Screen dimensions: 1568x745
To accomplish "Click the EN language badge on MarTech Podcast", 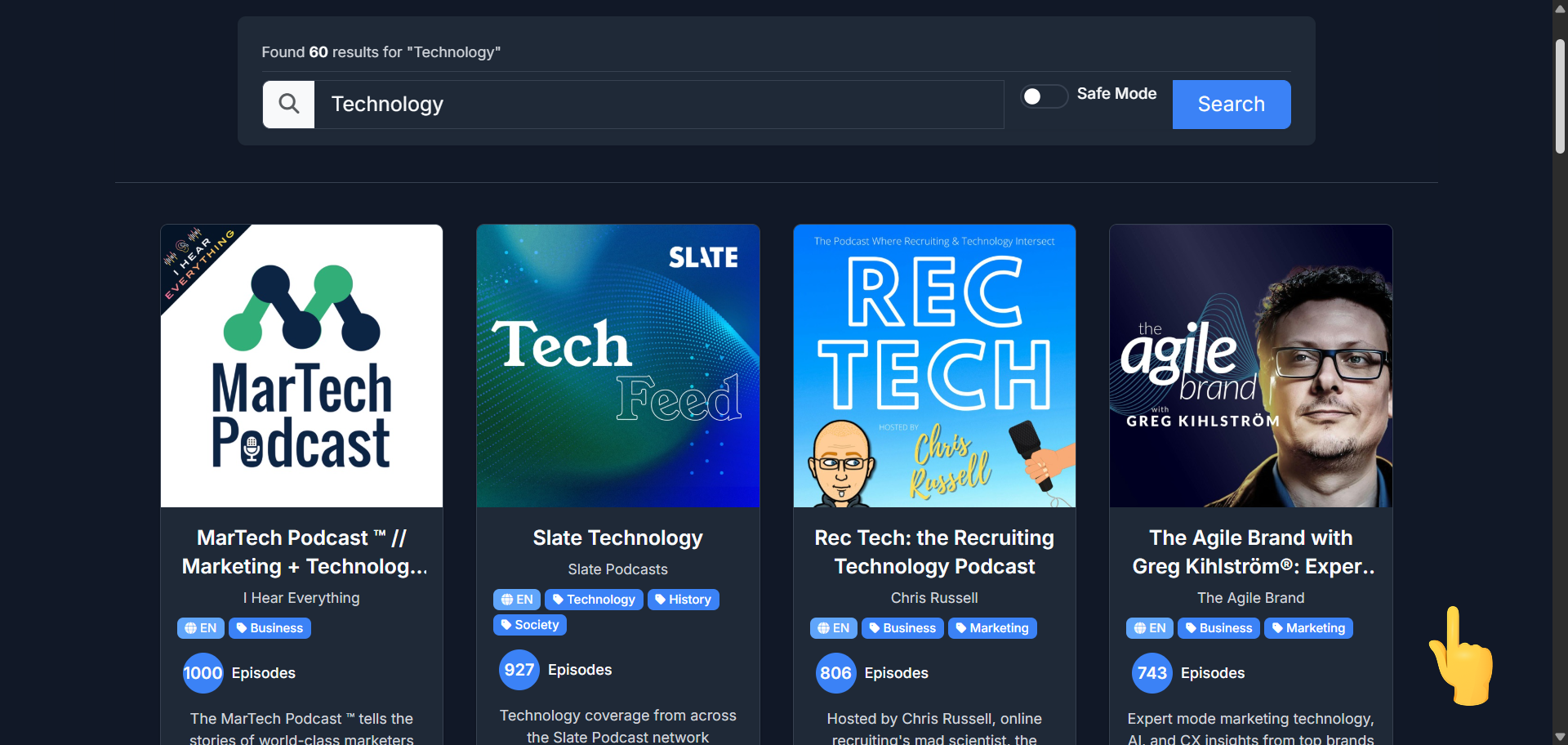I will 201,628.
